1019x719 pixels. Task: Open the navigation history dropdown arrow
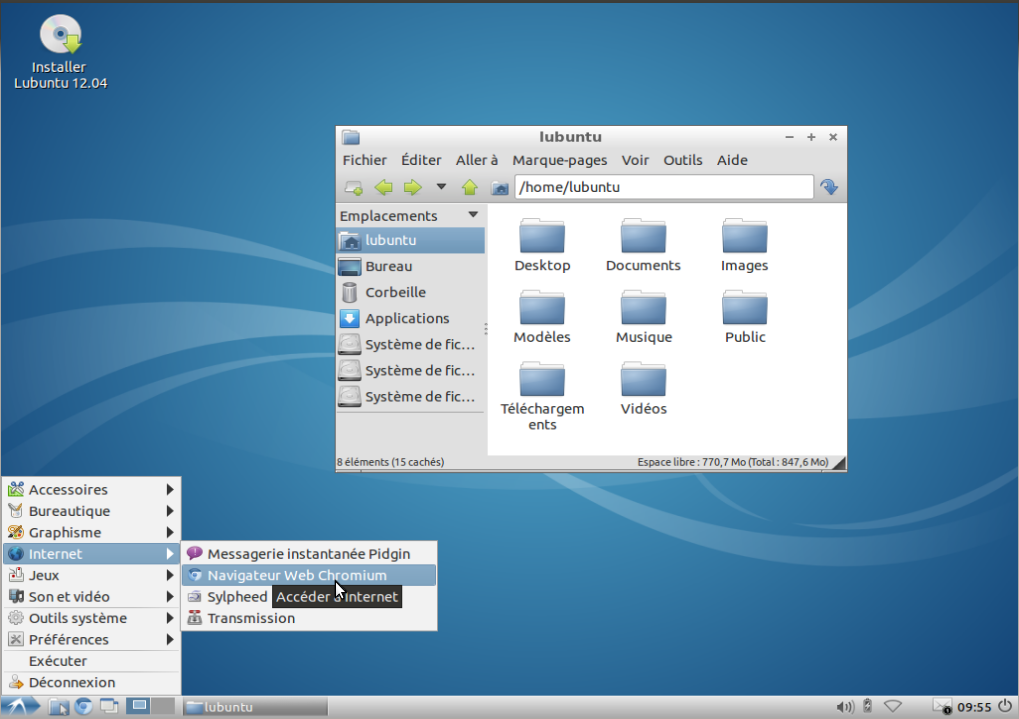pos(441,187)
